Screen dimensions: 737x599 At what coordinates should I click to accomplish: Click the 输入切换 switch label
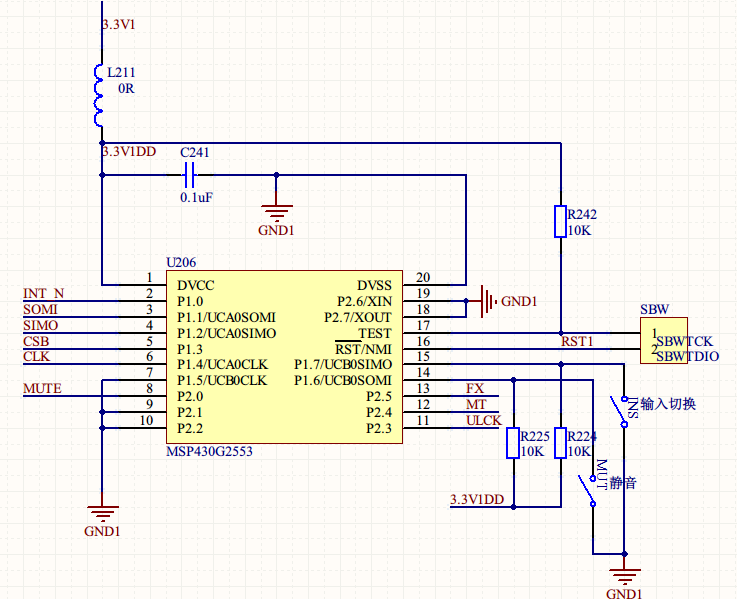668,404
